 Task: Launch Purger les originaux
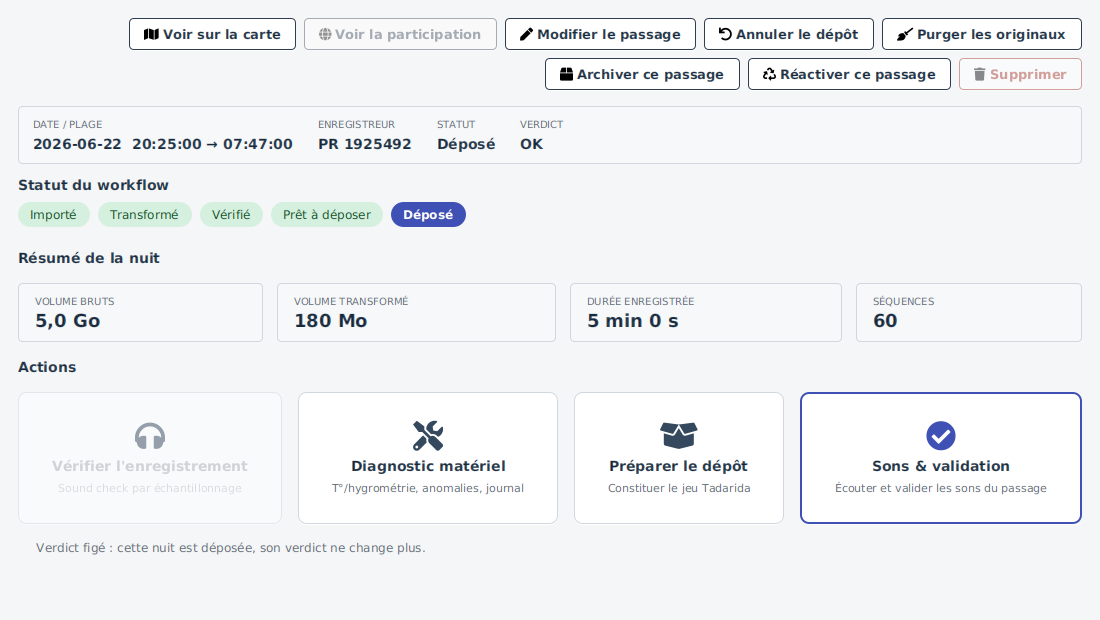click(981, 34)
